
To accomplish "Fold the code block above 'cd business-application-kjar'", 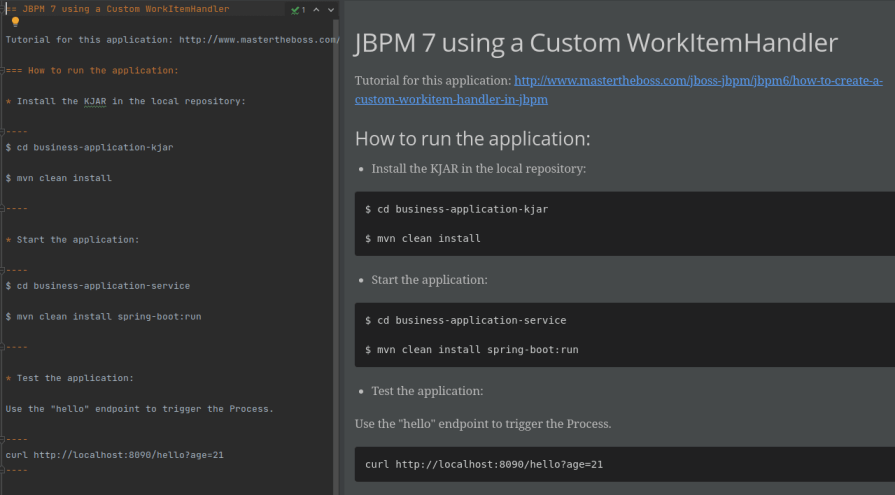I will point(2,132).
